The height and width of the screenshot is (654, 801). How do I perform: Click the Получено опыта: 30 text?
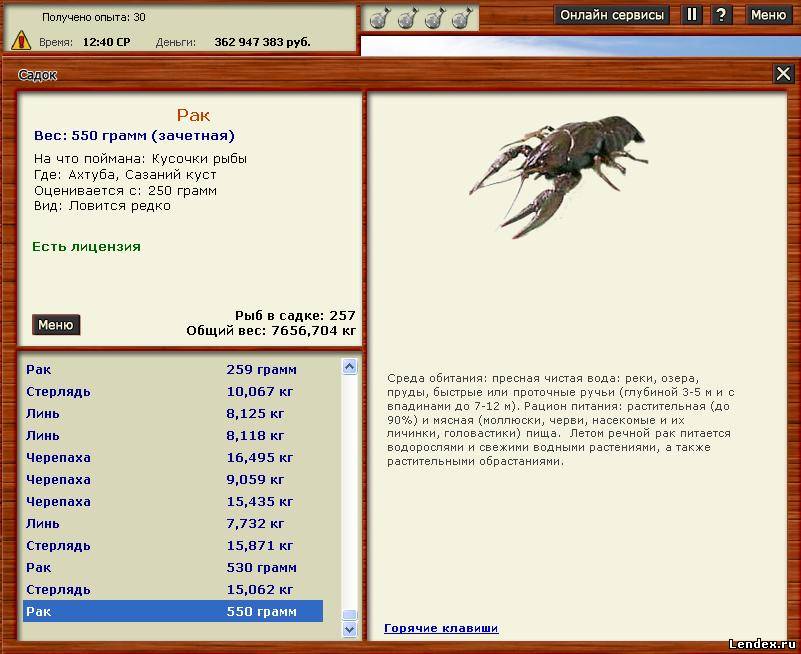pos(93,17)
